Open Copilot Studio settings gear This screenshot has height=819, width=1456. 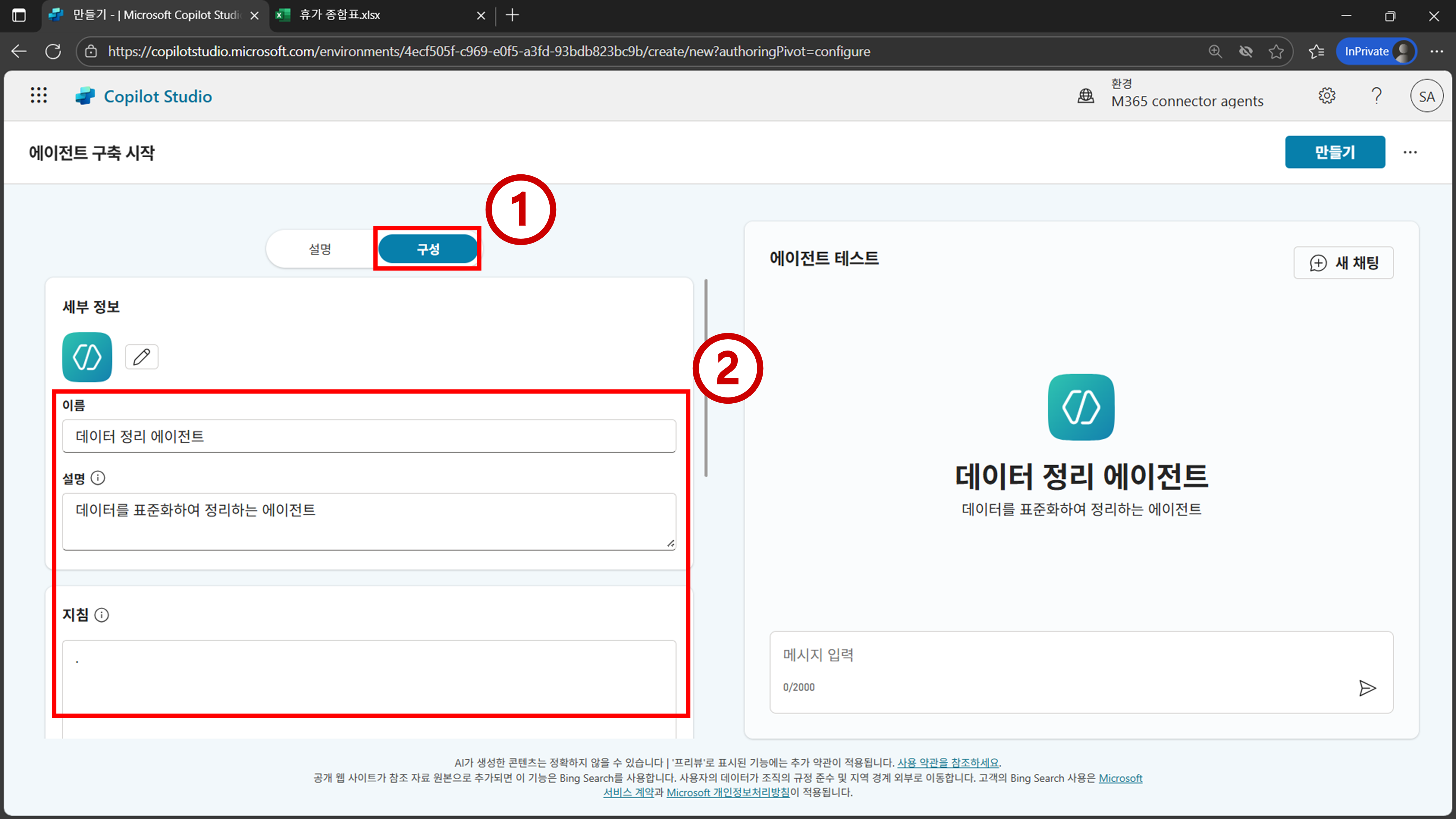click(x=1326, y=96)
